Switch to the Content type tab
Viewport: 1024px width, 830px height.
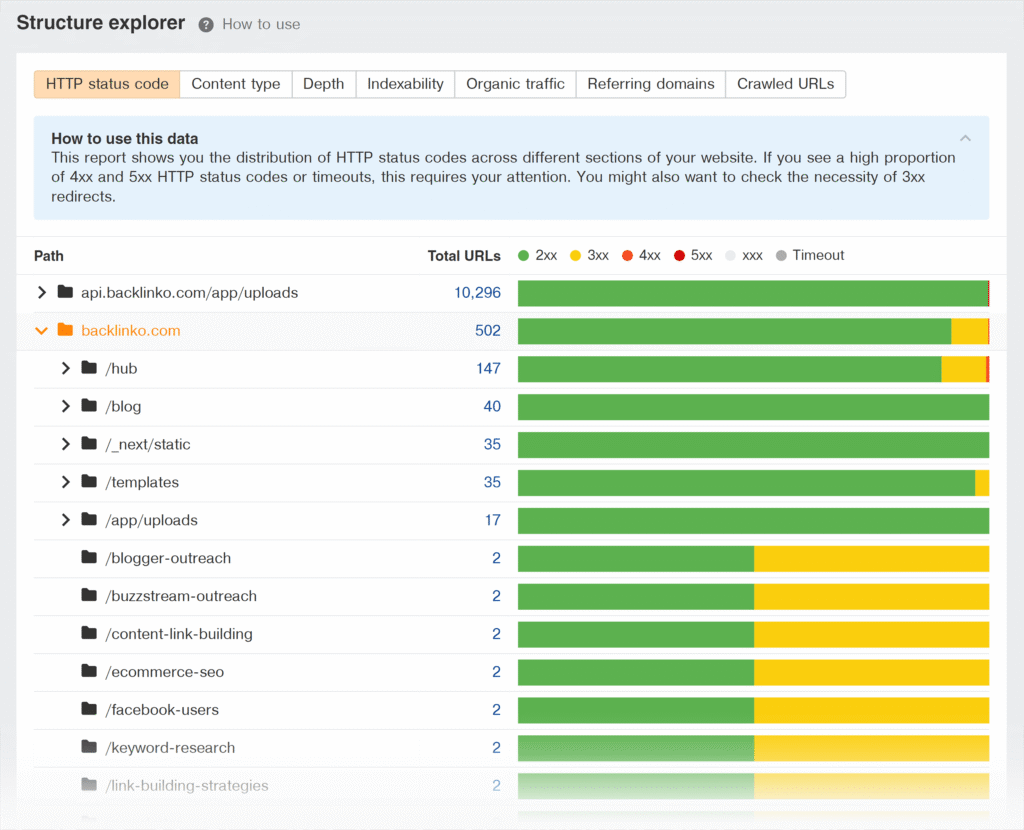(236, 84)
